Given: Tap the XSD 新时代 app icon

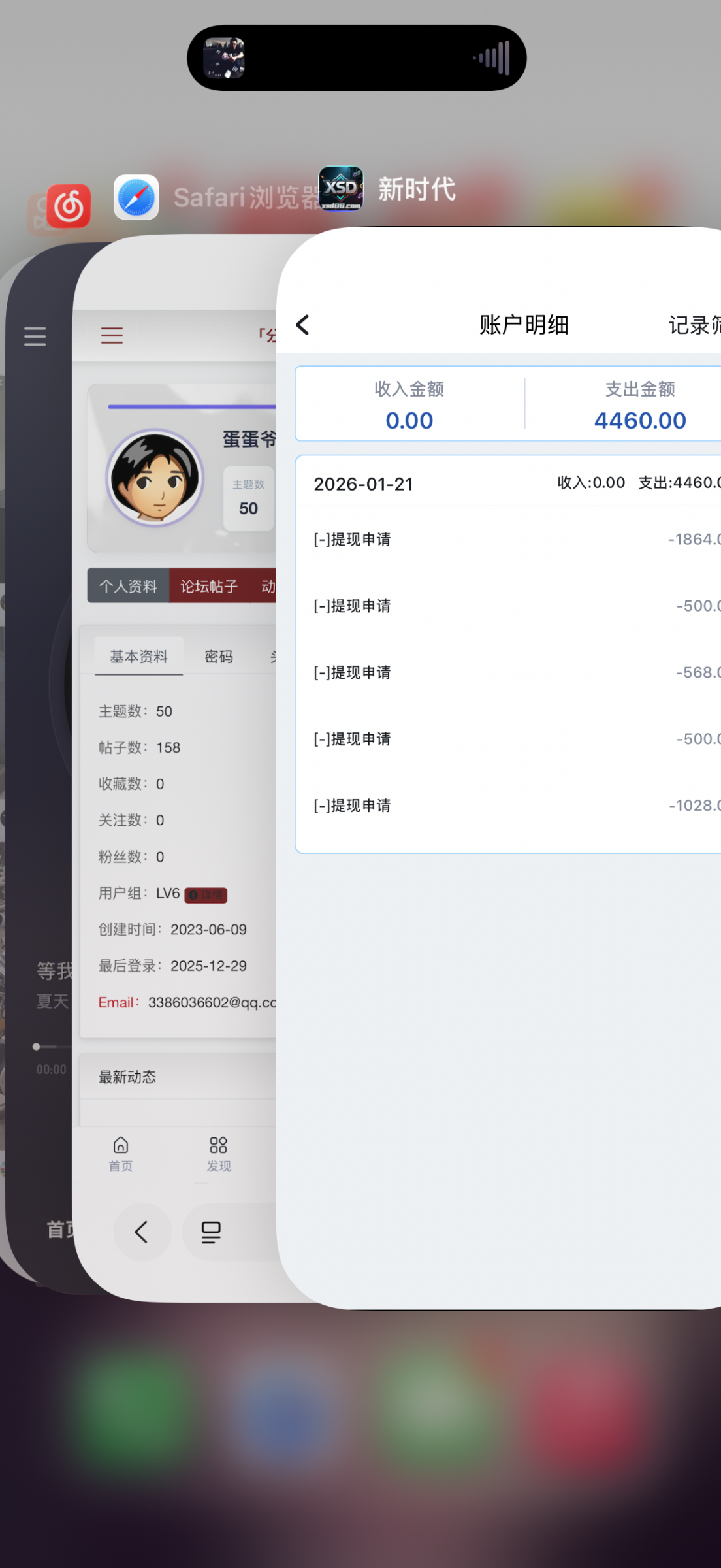Looking at the screenshot, I should pos(340,188).
